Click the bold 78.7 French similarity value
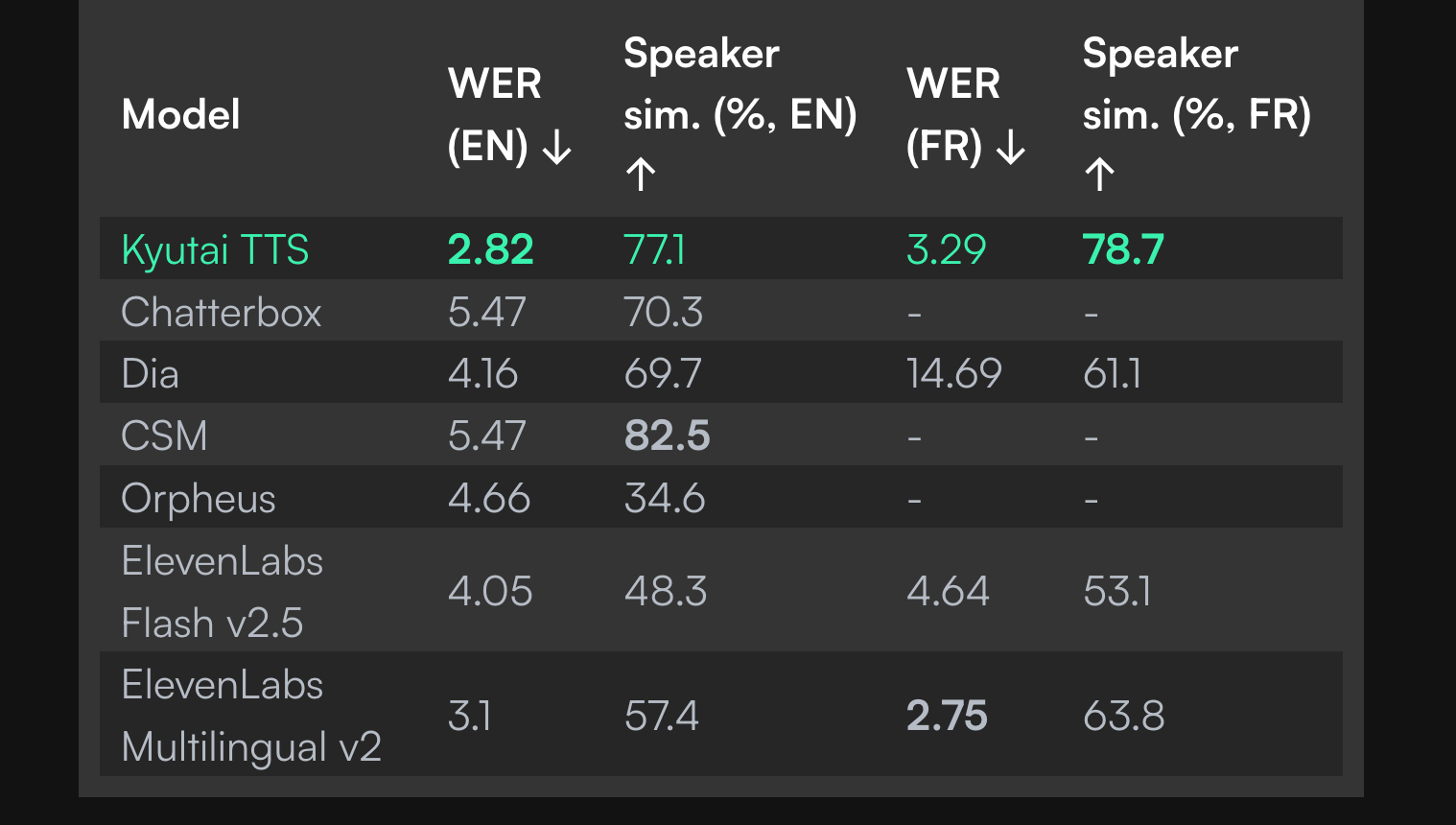 [x=1123, y=249]
